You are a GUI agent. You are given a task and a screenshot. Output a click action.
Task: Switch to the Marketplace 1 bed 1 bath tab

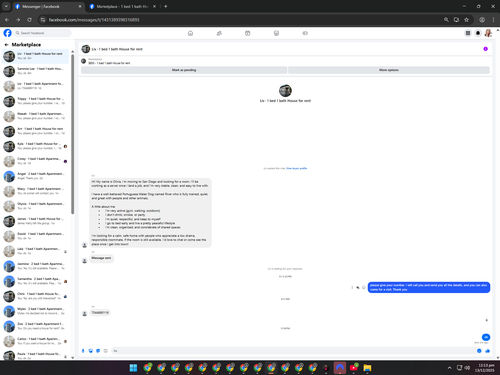123,6
